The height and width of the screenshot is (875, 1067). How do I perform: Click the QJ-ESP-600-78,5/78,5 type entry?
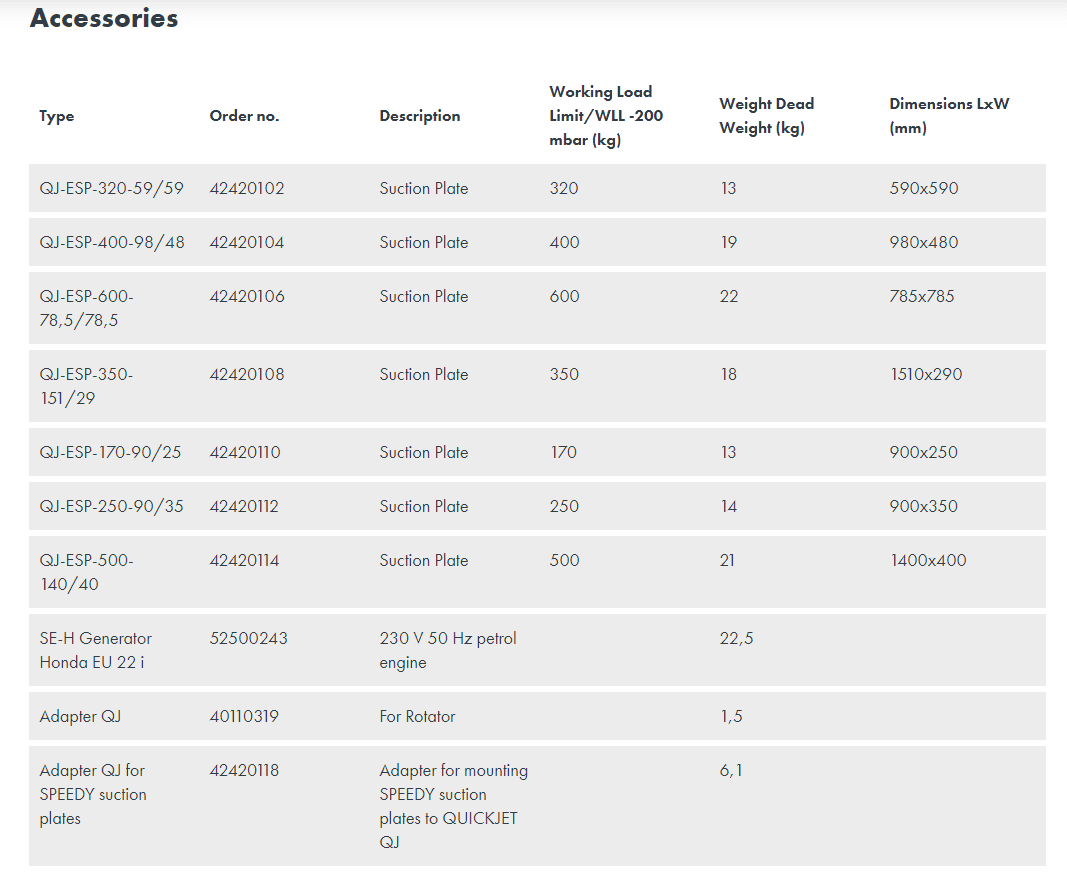click(x=87, y=308)
